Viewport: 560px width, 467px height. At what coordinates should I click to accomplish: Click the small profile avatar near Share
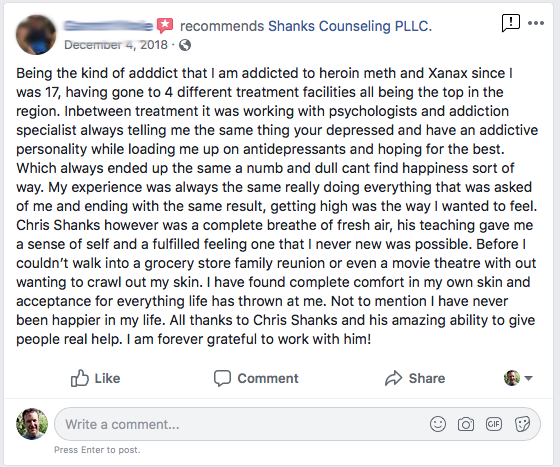(x=511, y=378)
